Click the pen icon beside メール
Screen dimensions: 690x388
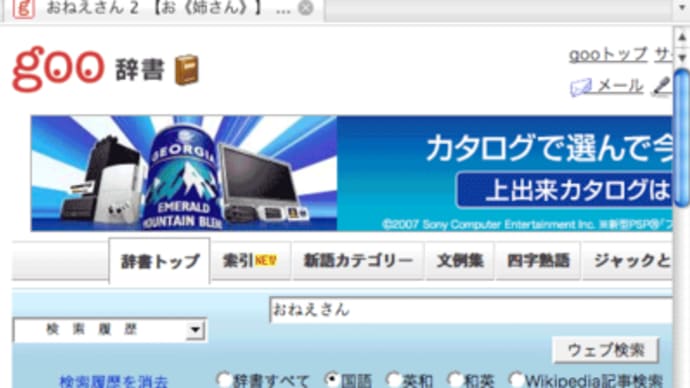[662, 86]
